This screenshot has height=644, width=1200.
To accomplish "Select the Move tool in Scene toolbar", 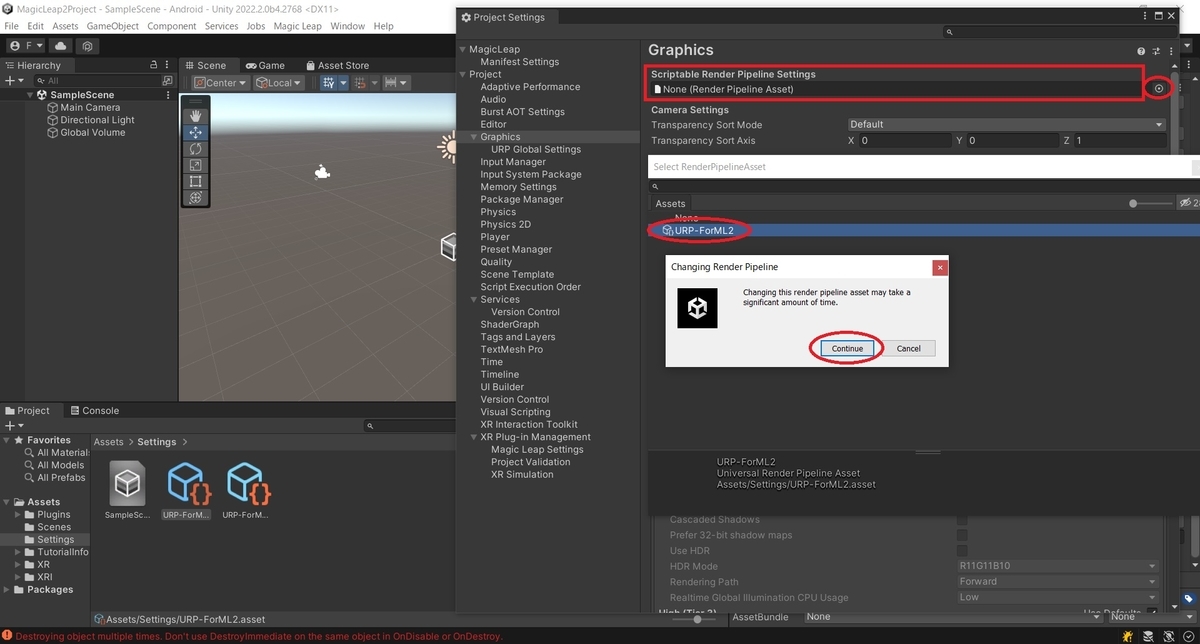I will pyautogui.click(x=195, y=132).
